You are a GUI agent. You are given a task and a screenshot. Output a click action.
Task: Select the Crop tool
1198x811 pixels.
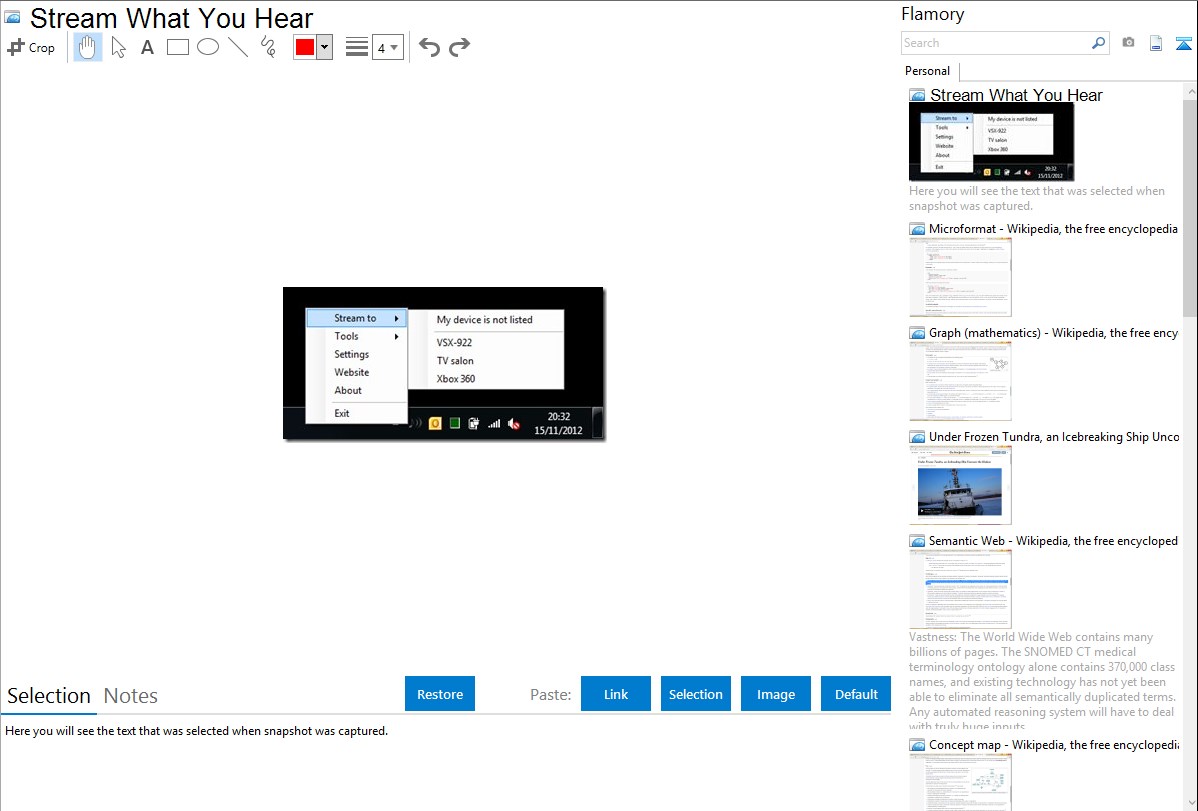pos(31,47)
